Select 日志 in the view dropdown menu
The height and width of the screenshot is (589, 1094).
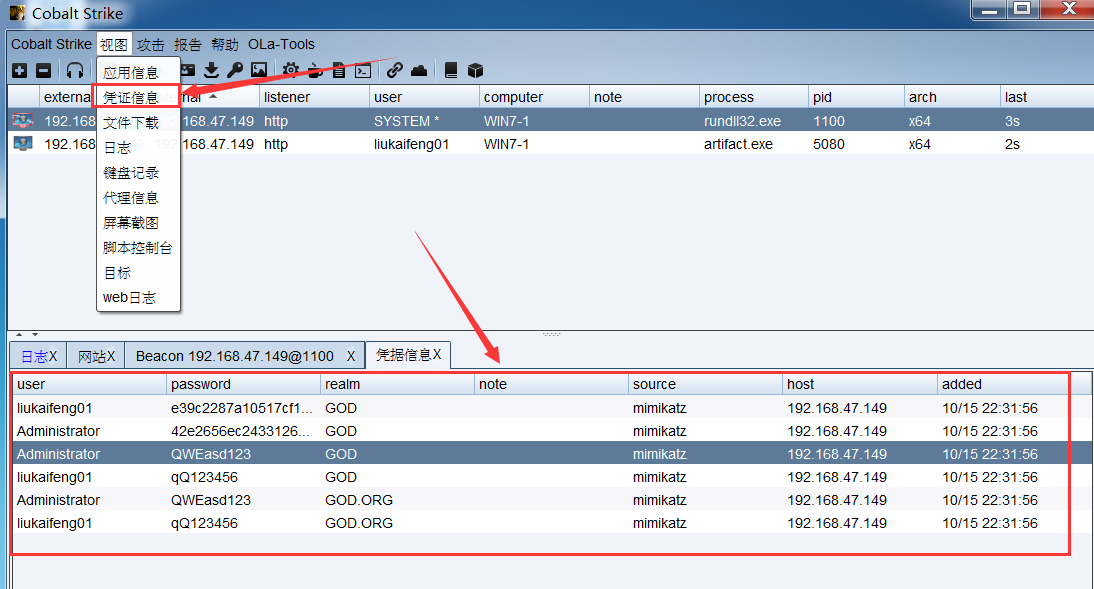click(x=138, y=148)
